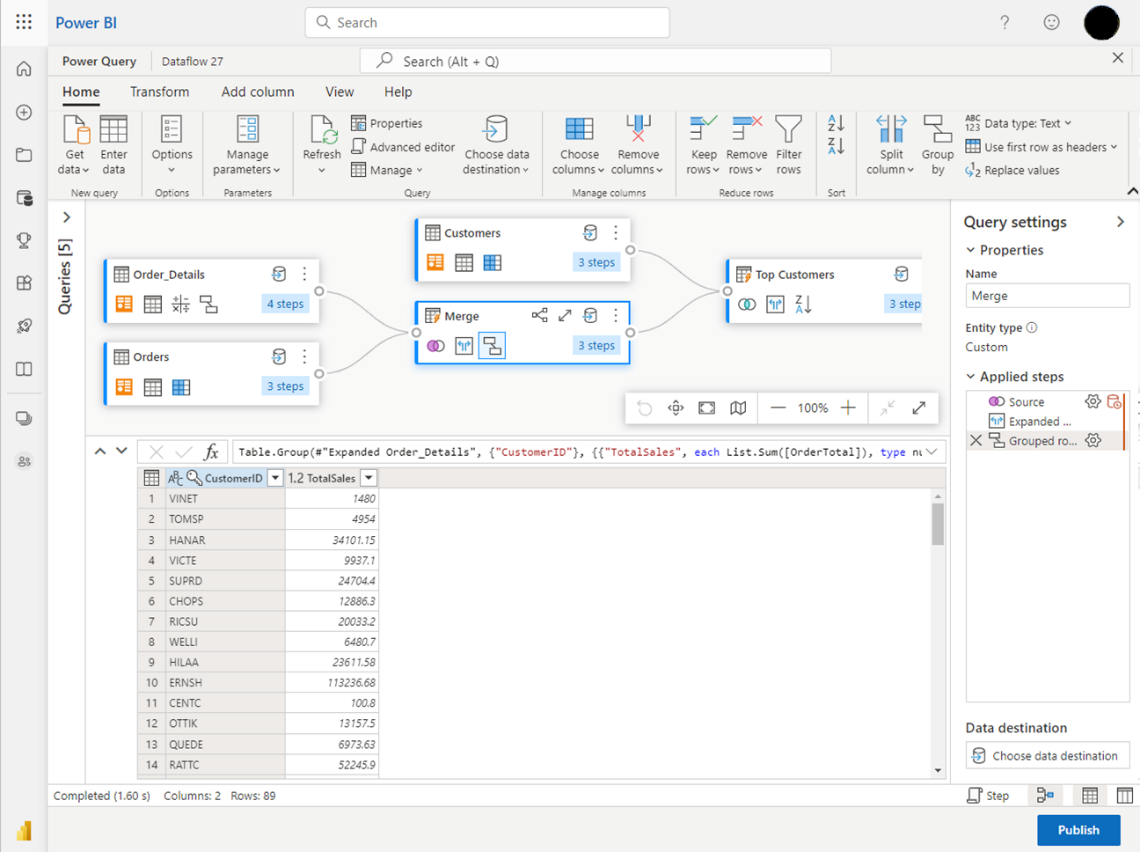The width and height of the screenshot is (1140, 852).
Task: Click Replace values in the ribbon
Action: pyautogui.click(x=1012, y=170)
